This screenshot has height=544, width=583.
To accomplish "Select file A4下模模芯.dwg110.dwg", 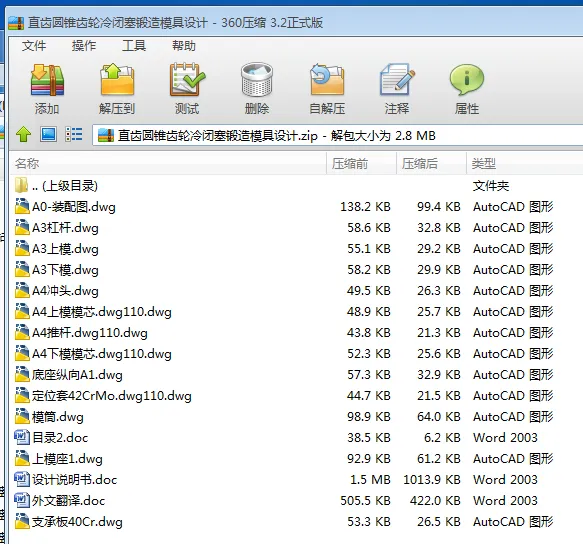I will (296, 354).
